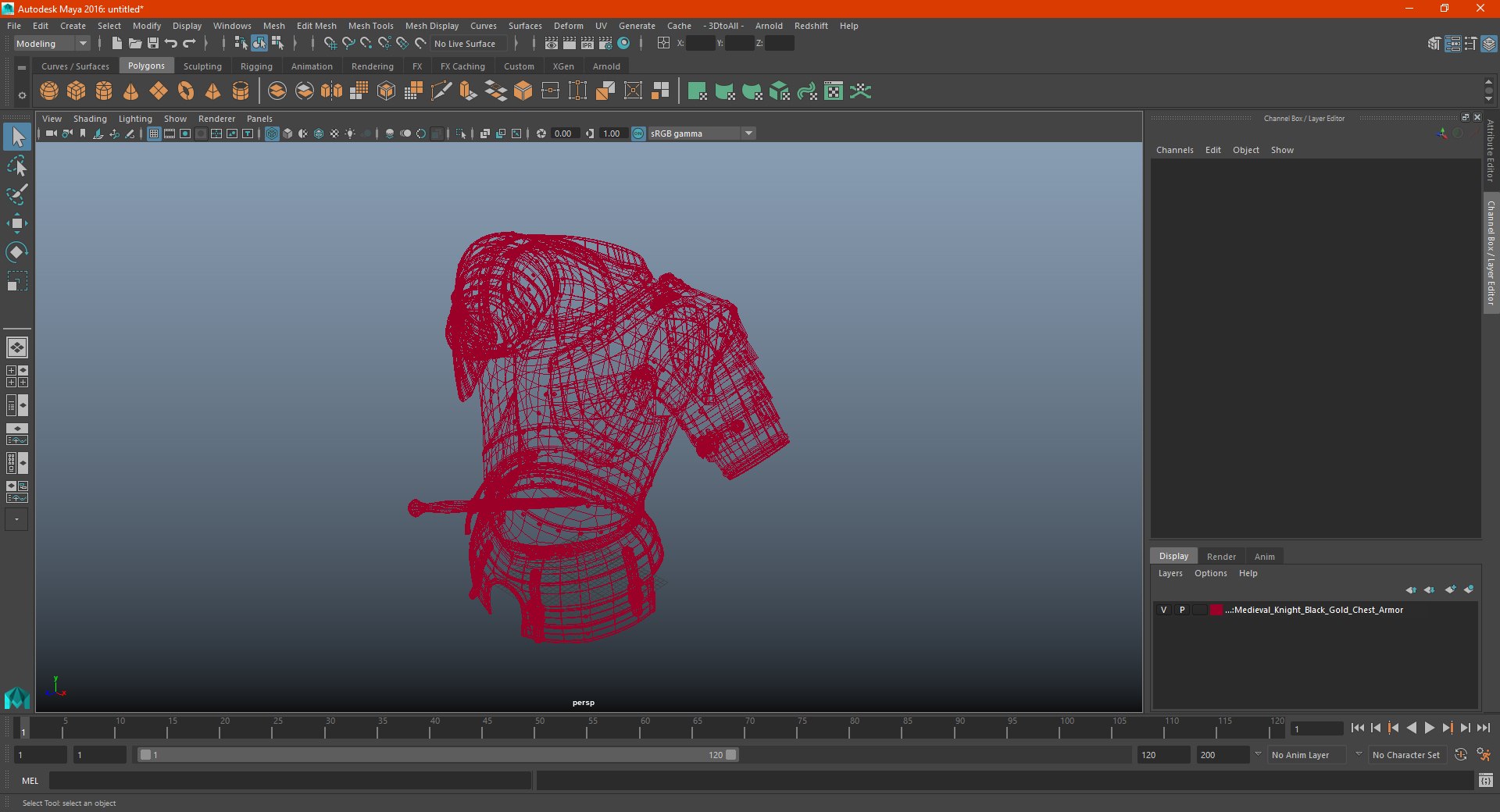Click the polygon cube shelf icon

coord(77,91)
